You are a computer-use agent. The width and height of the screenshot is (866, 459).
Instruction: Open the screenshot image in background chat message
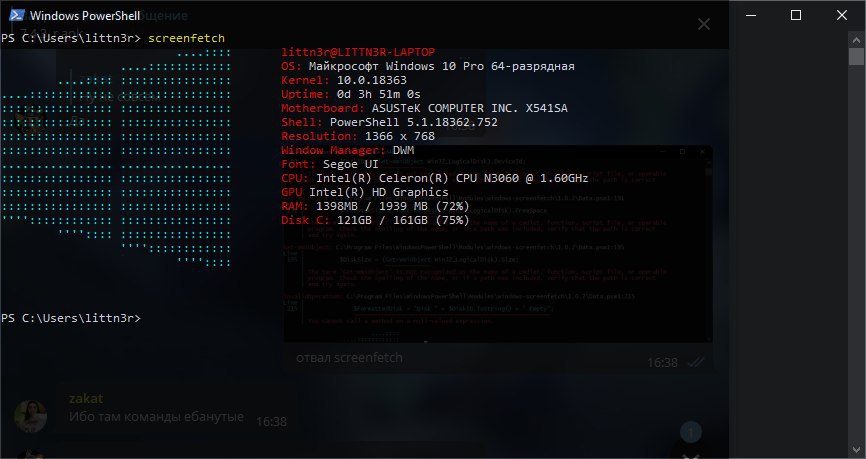pyautogui.click(x=498, y=244)
